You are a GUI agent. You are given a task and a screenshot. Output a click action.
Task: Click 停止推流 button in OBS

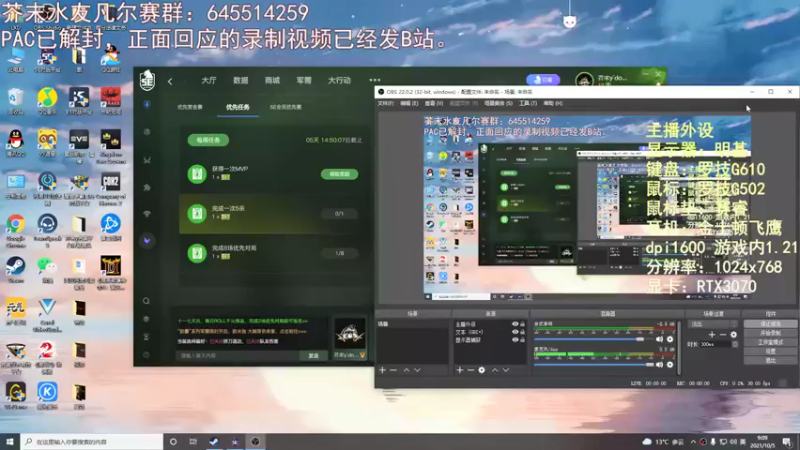point(770,324)
